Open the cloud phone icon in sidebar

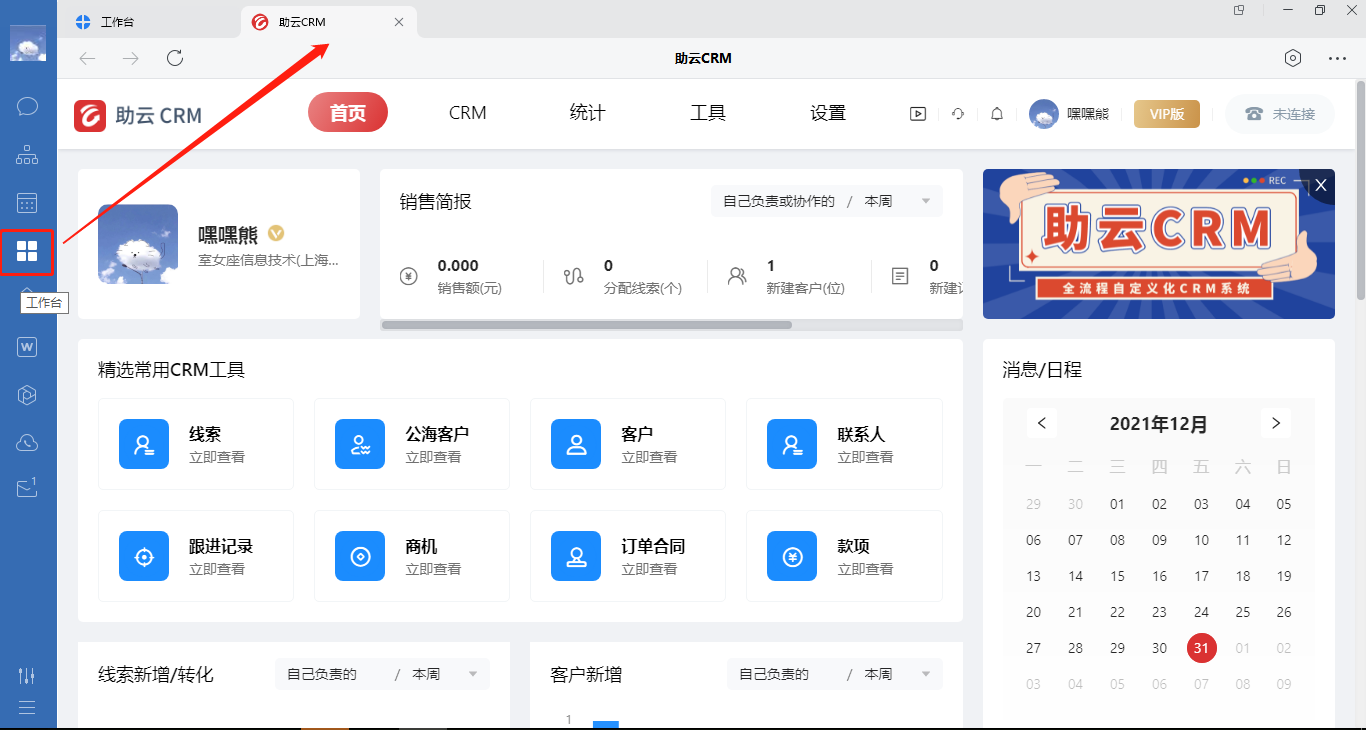point(28,442)
